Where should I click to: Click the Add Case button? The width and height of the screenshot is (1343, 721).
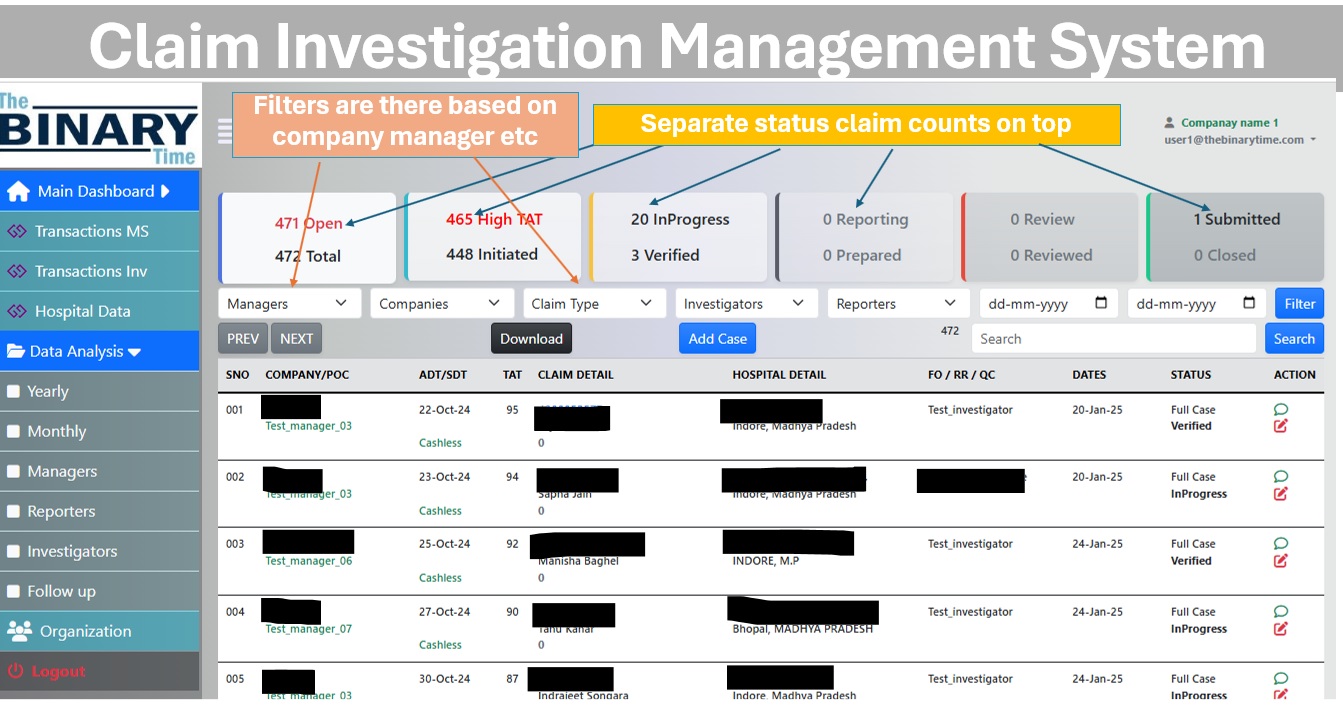coord(717,338)
